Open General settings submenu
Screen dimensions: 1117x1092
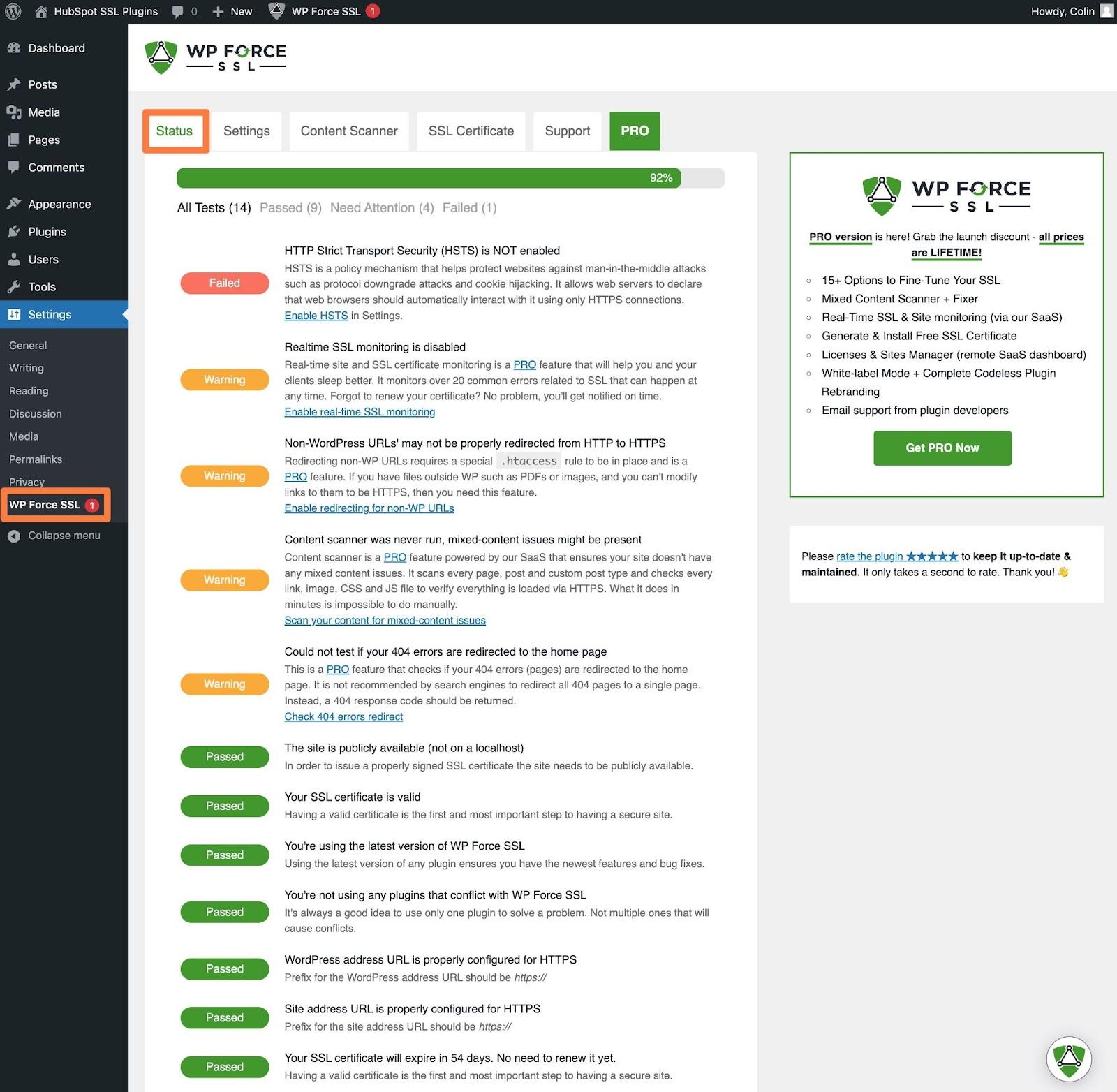coord(28,346)
